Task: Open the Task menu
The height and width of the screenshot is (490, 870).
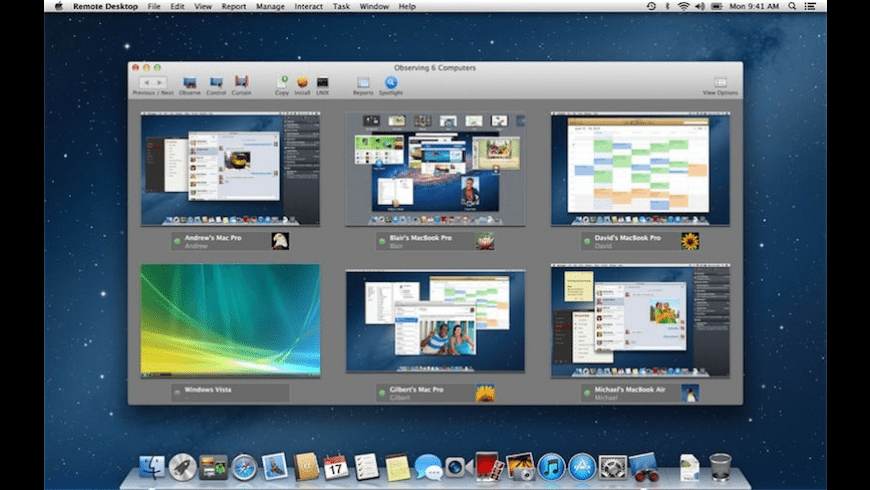Action: click(x=341, y=6)
